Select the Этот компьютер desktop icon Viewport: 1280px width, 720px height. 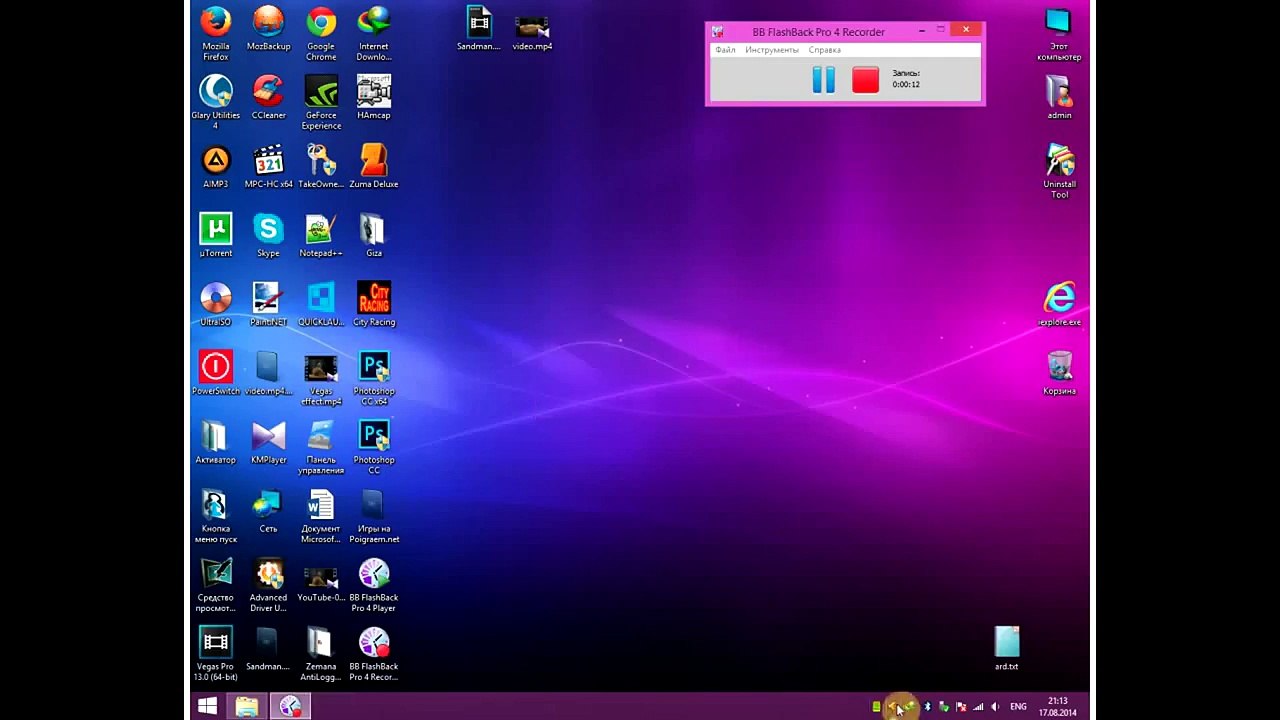[1059, 34]
